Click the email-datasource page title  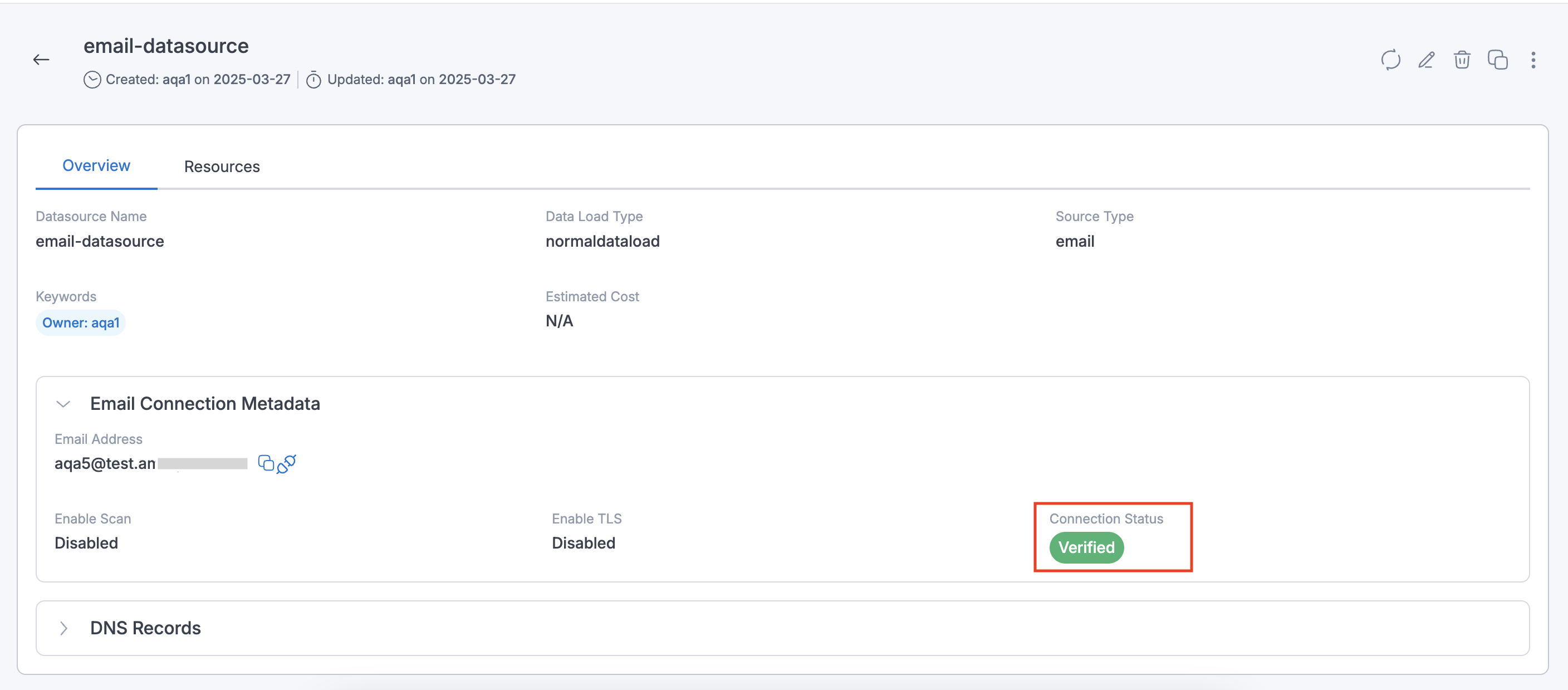pyautogui.click(x=166, y=45)
